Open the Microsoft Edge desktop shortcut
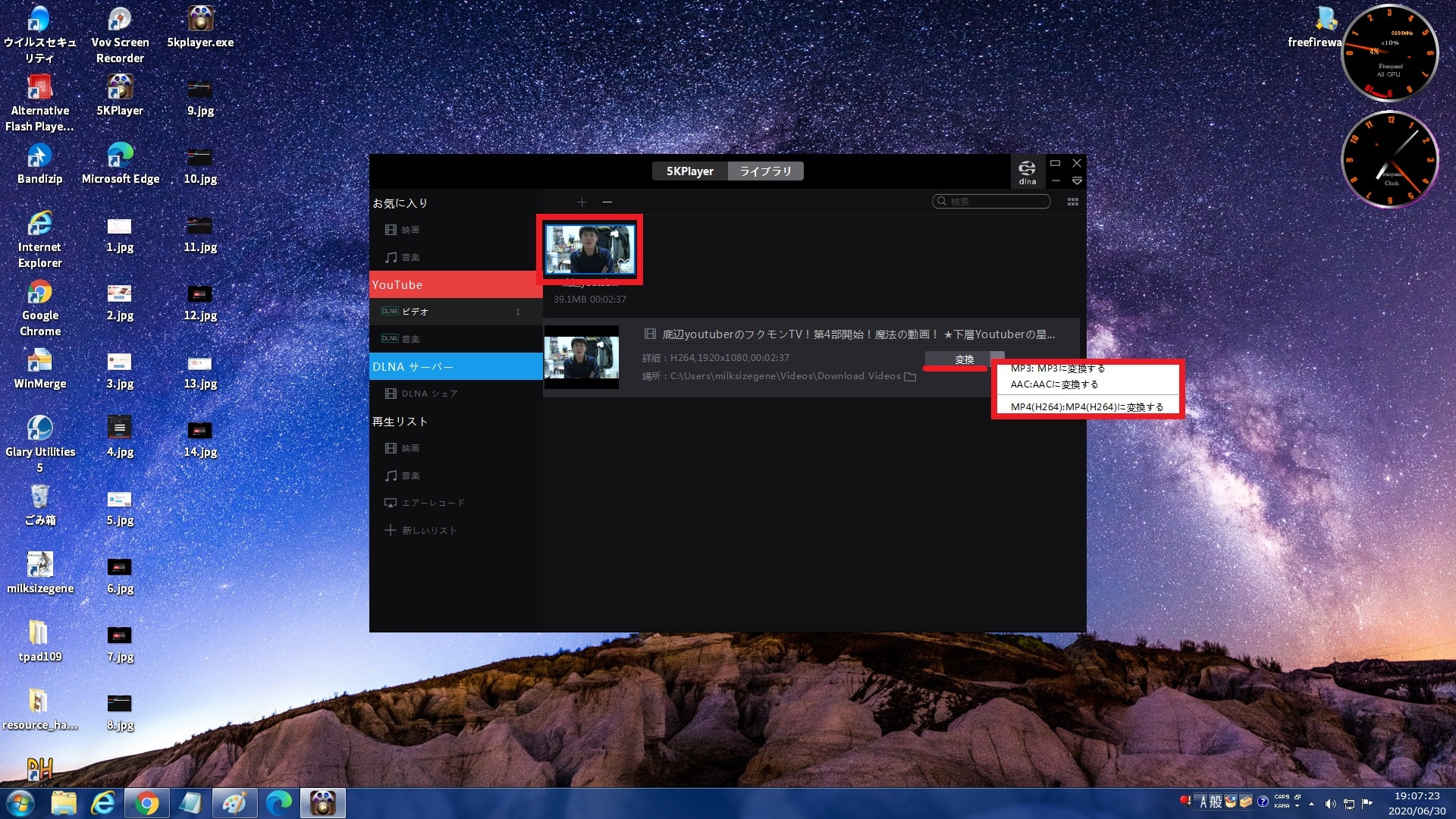 [120, 164]
